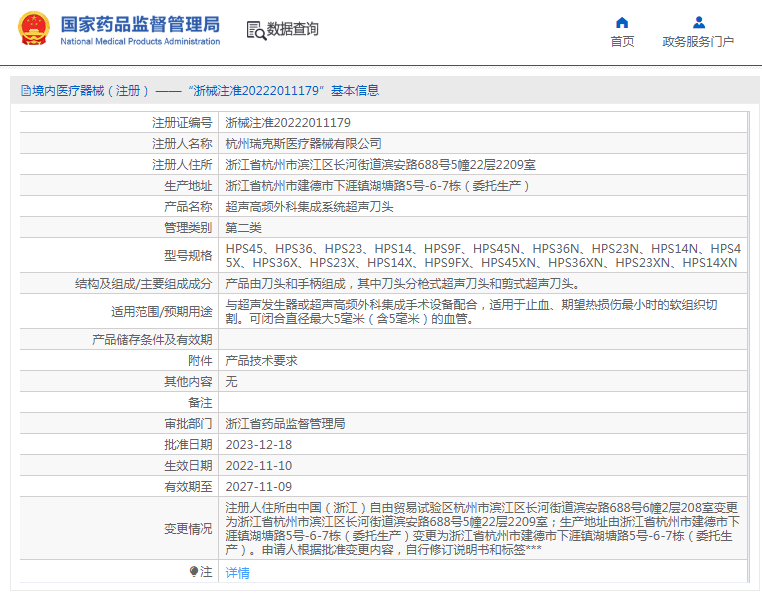Click the 审批部门 label
The height and width of the screenshot is (596, 762).
click(188, 423)
